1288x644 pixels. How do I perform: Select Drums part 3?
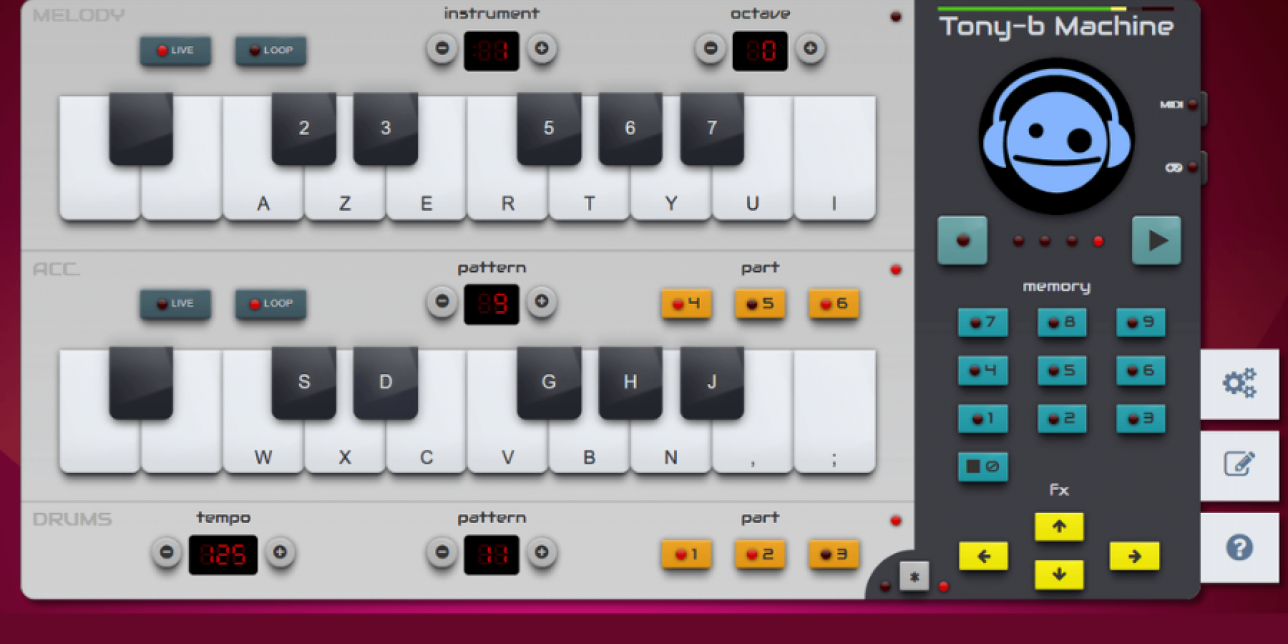[x=834, y=554]
